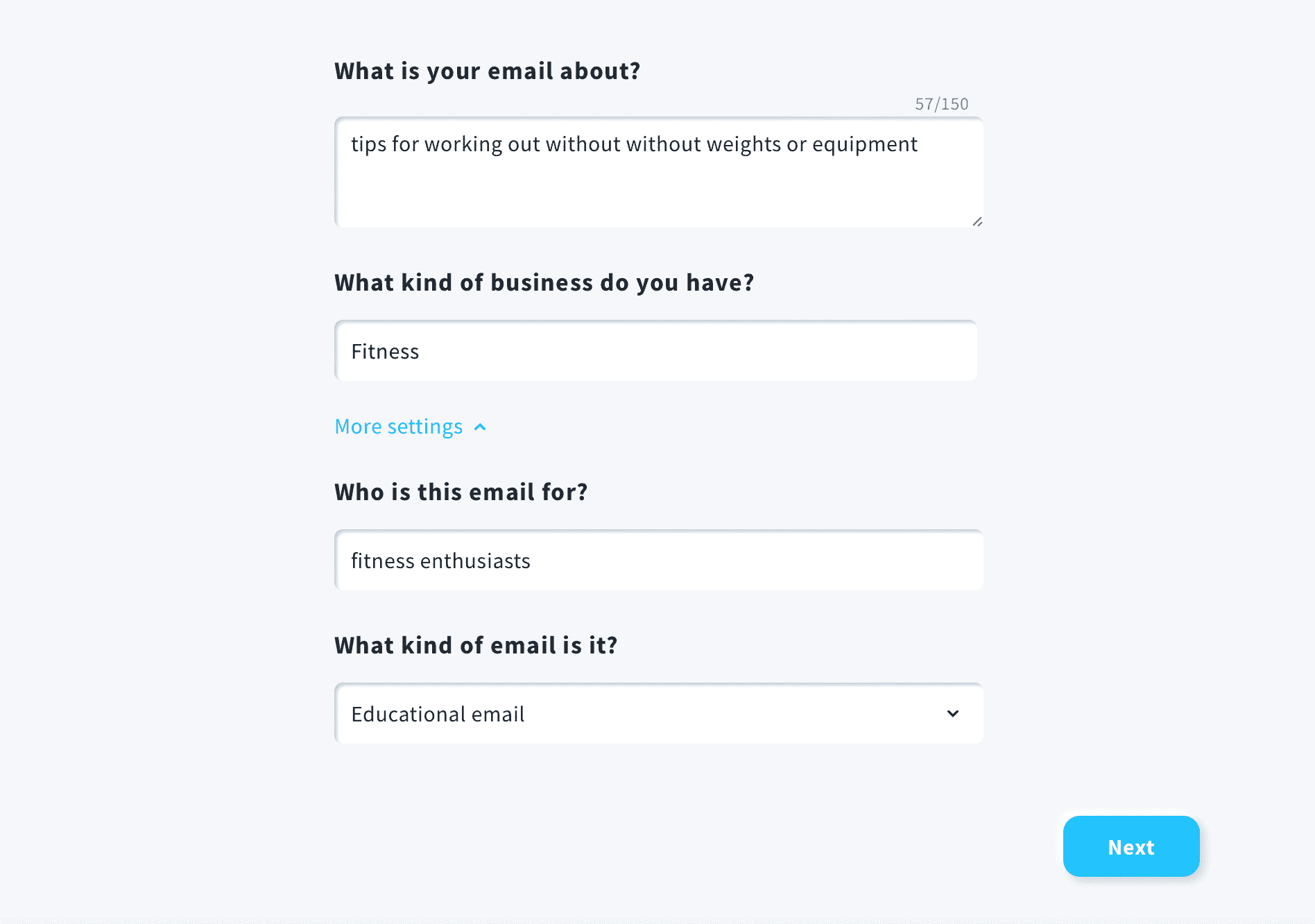Collapse the More settings chevron arrow
The height and width of the screenshot is (924, 1315).
click(480, 427)
